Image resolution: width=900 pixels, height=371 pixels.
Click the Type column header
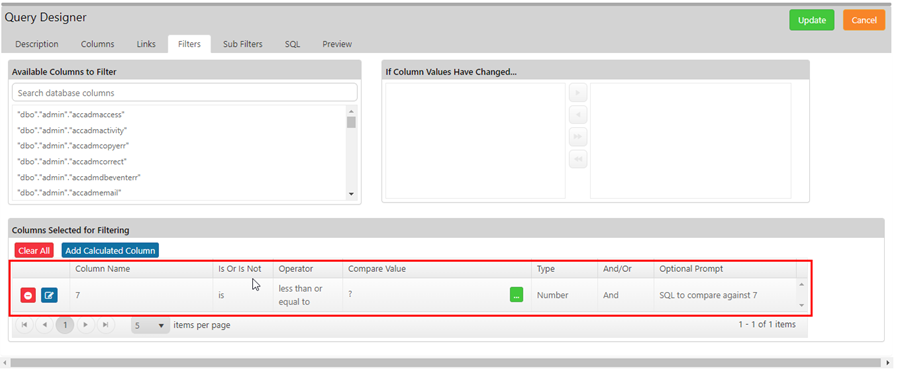tap(564, 269)
